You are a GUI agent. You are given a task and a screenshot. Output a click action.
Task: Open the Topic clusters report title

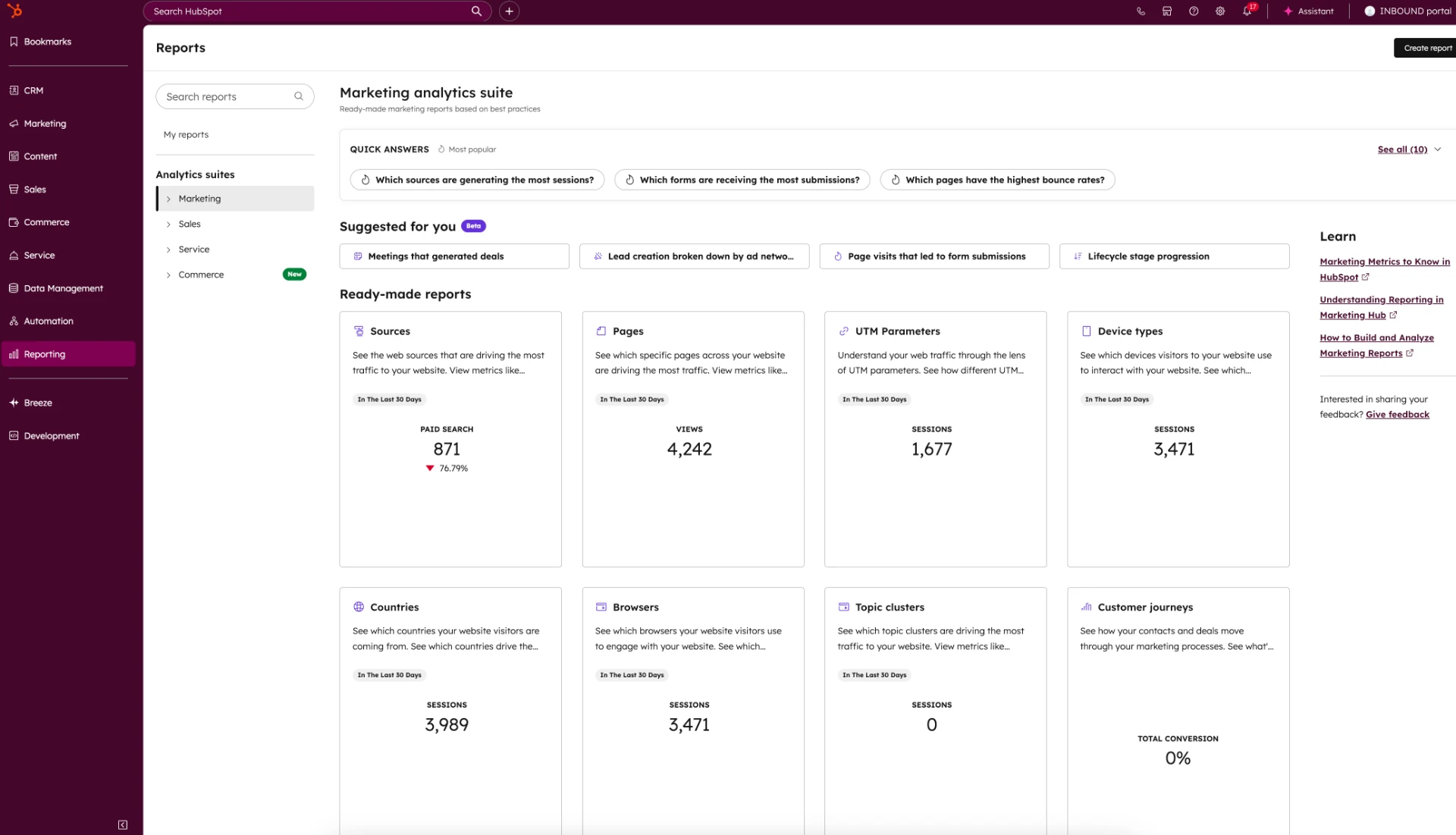pyautogui.click(x=890, y=607)
